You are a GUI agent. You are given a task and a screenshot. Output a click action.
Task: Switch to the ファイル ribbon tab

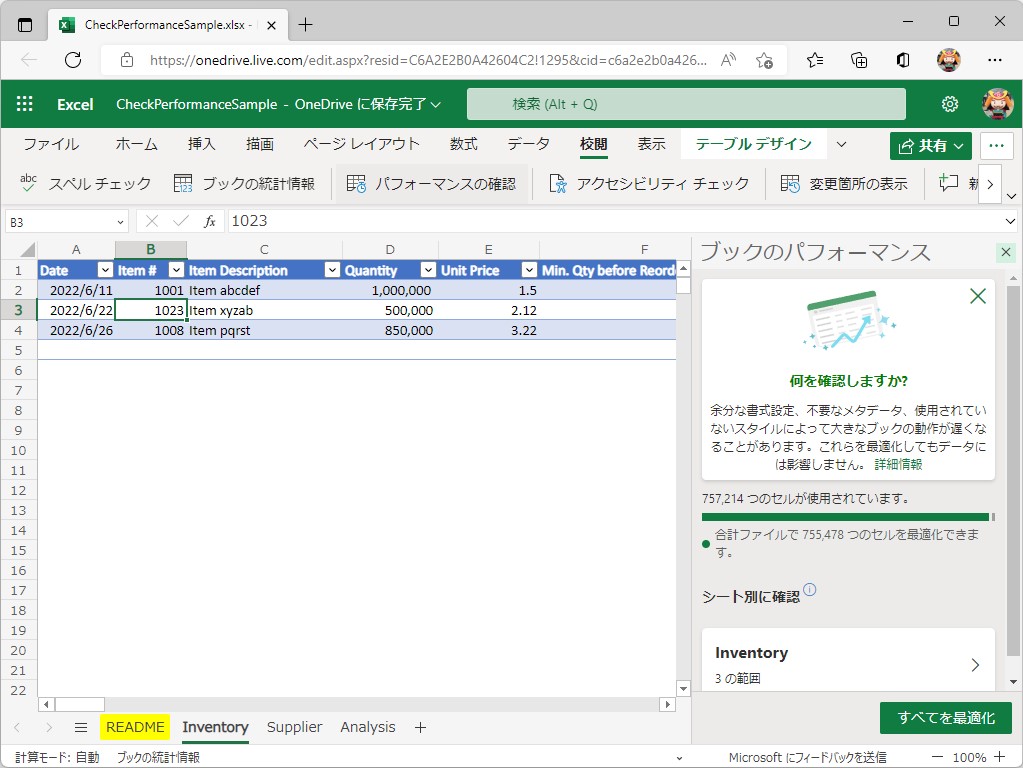click(x=51, y=144)
